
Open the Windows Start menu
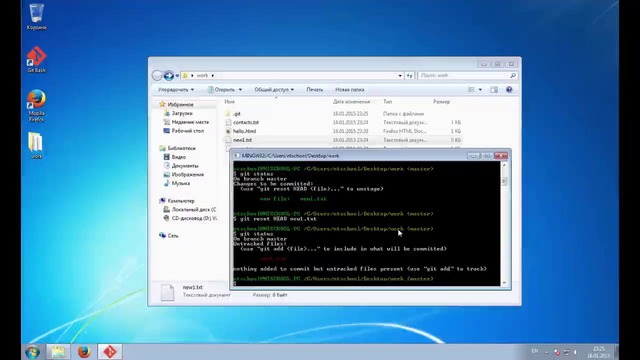pyautogui.click(x=32, y=352)
